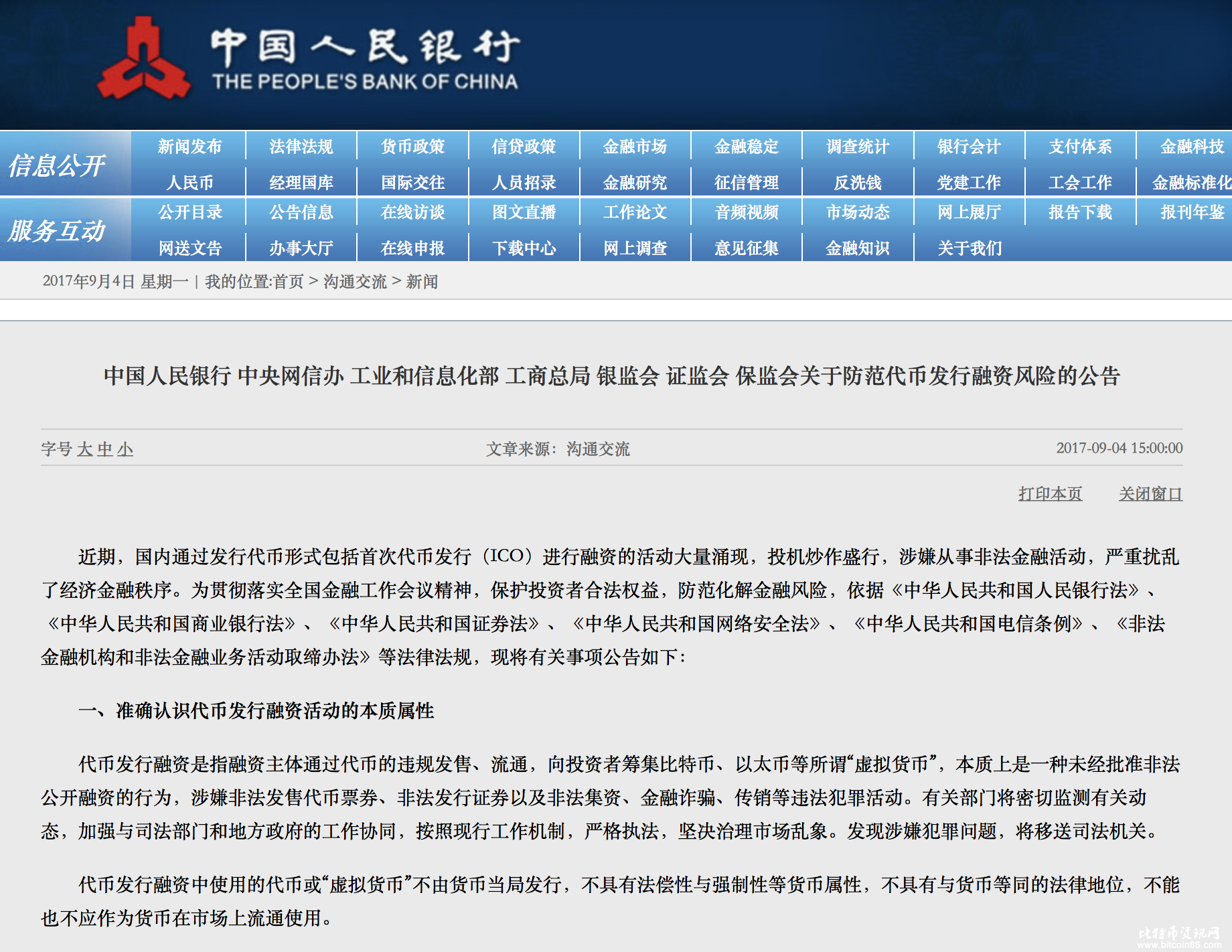Open the 新闻发布 menu item

[x=189, y=147]
